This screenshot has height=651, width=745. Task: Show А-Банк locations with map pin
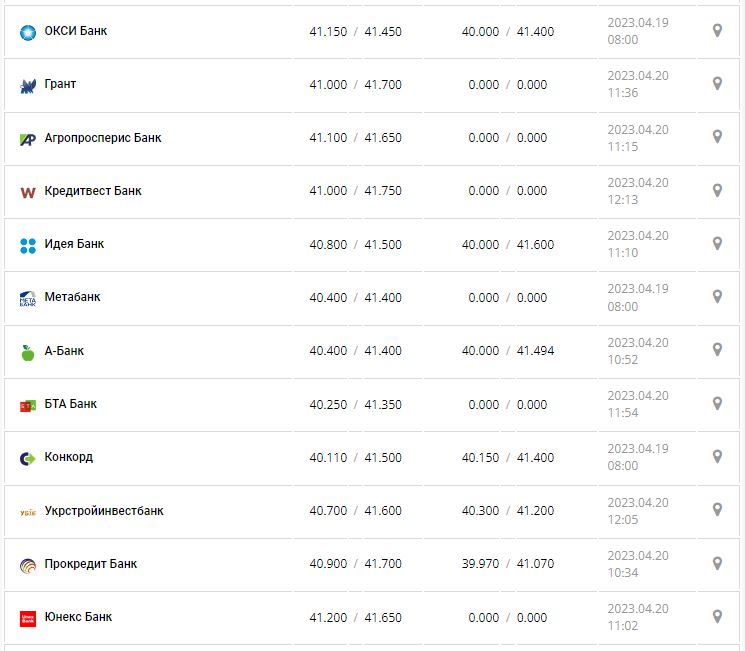pos(717,350)
